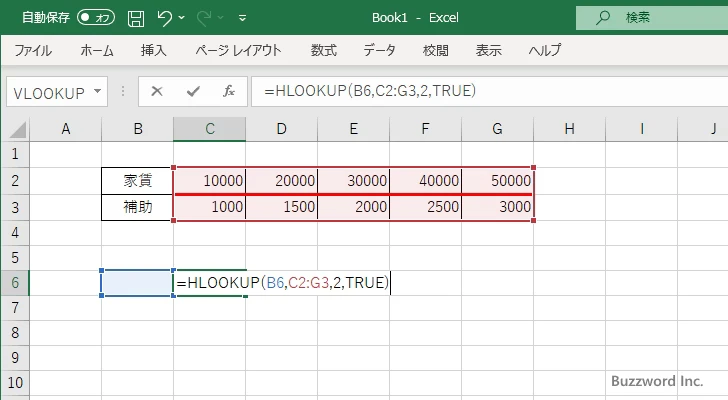Open the データ ribbon tab

tap(379, 50)
